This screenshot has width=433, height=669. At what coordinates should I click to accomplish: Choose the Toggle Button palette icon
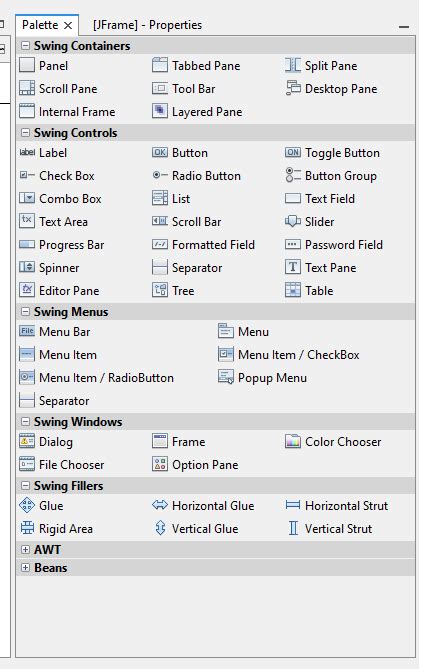point(293,152)
